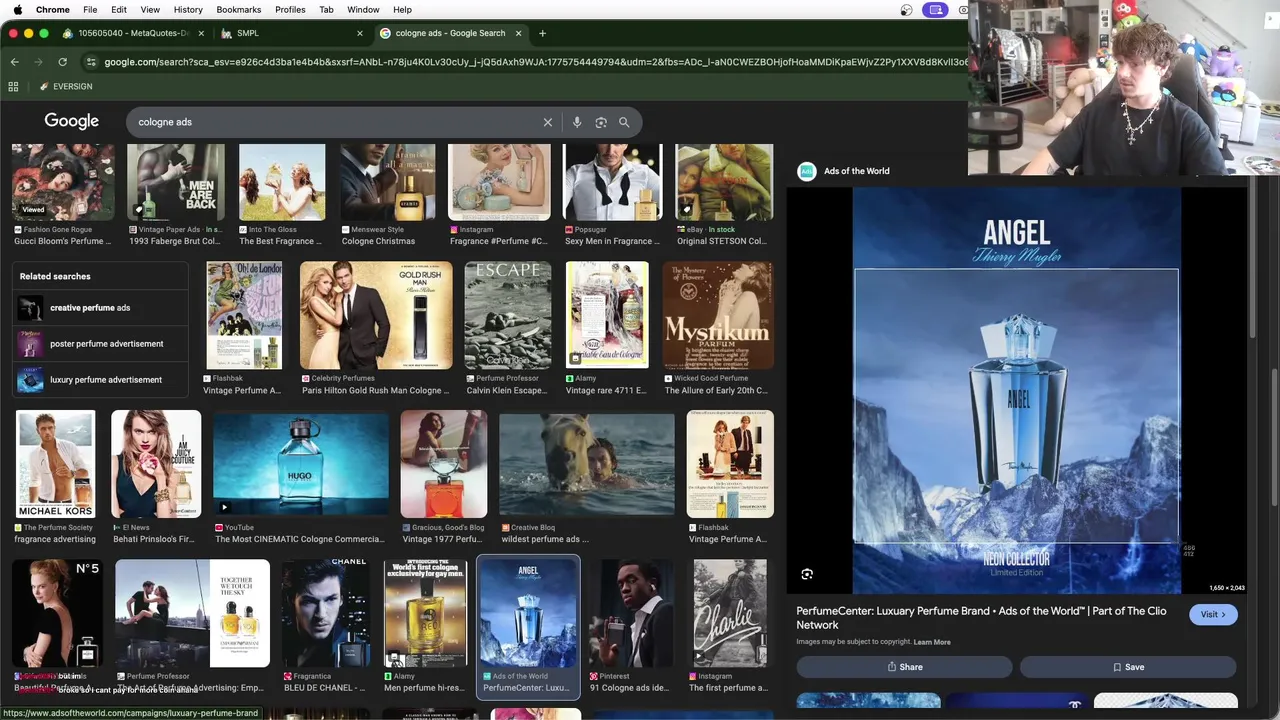Open the EVERSIGN bookmark

click(66, 87)
